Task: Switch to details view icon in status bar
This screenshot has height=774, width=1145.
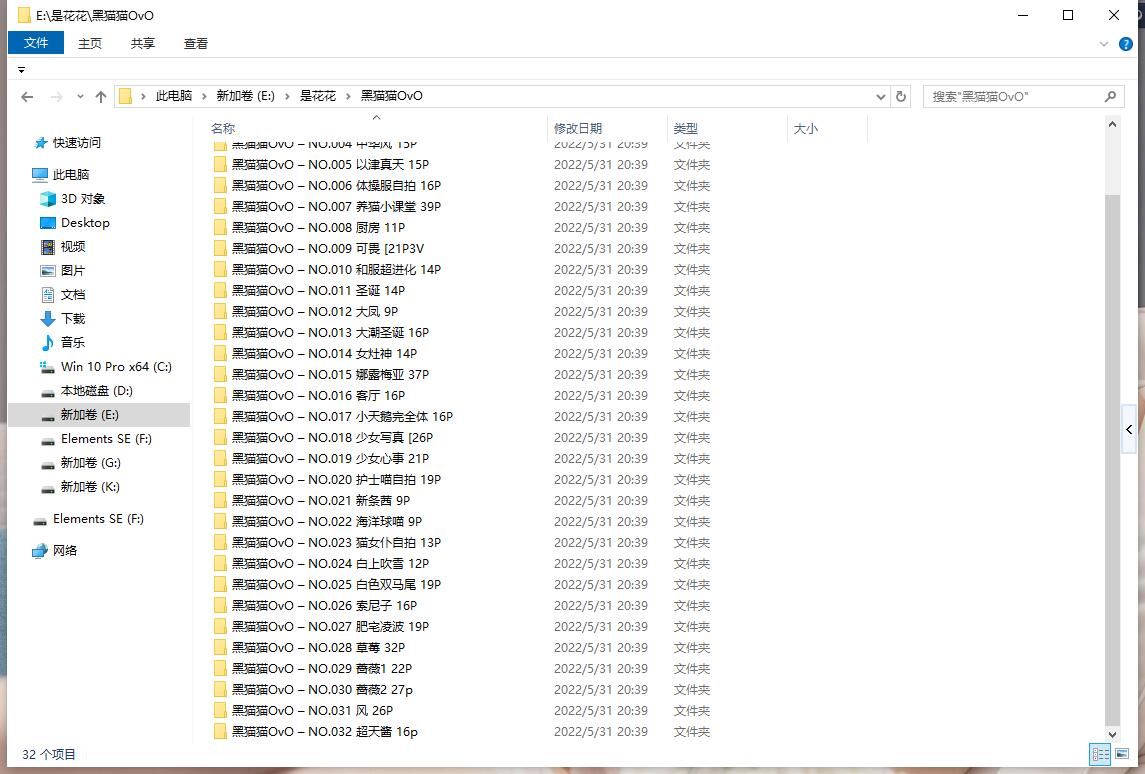Action: 1100,754
